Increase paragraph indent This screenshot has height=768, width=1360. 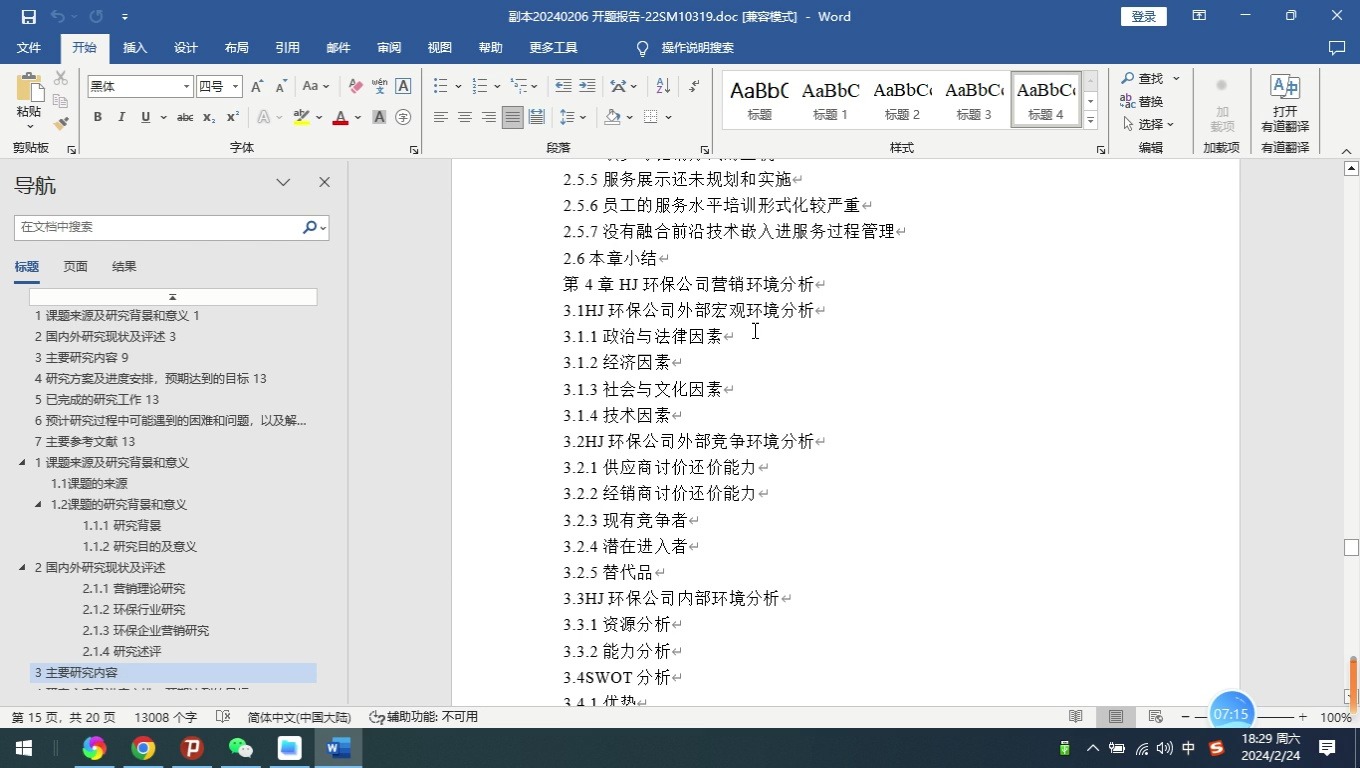point(587,86)
